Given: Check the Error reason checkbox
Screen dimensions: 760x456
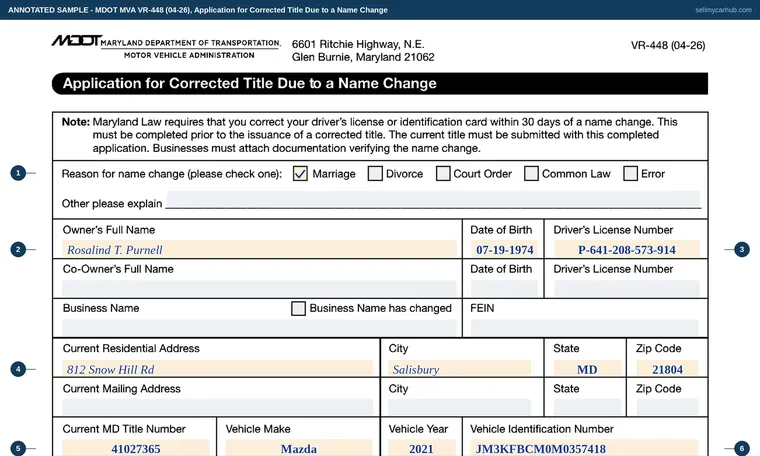Looking at the screenshot, I should 630,173.
